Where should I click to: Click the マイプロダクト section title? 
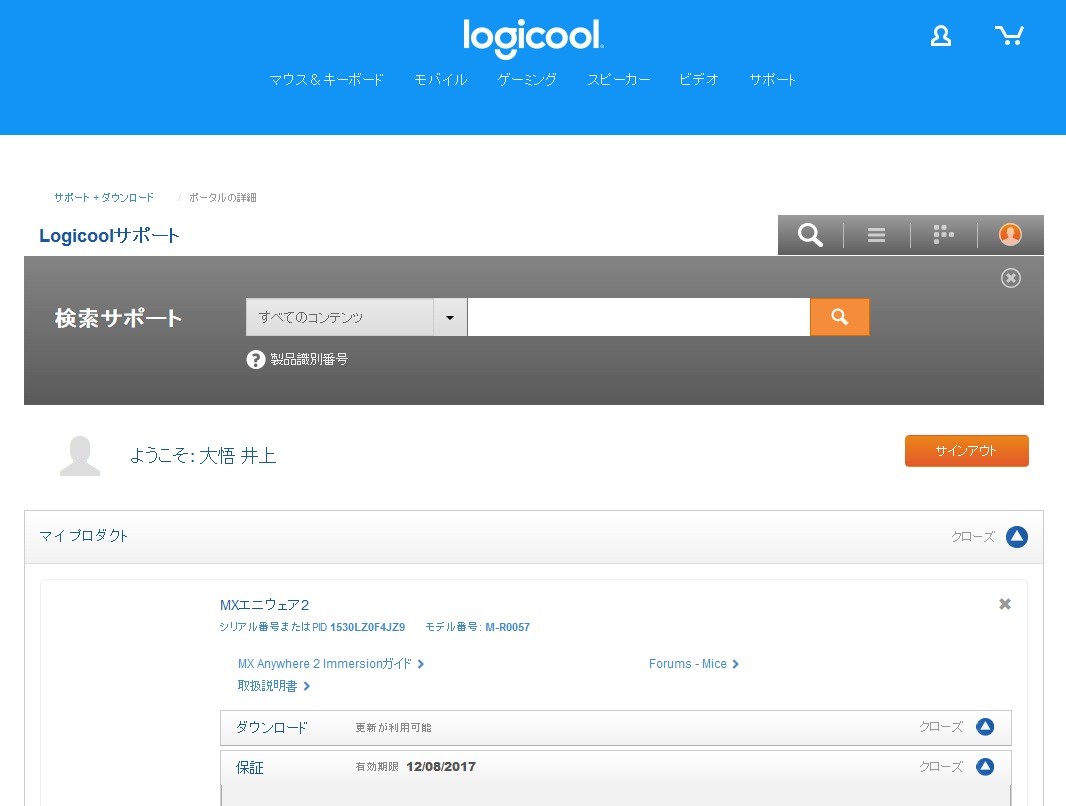click(x=84, y=536)
